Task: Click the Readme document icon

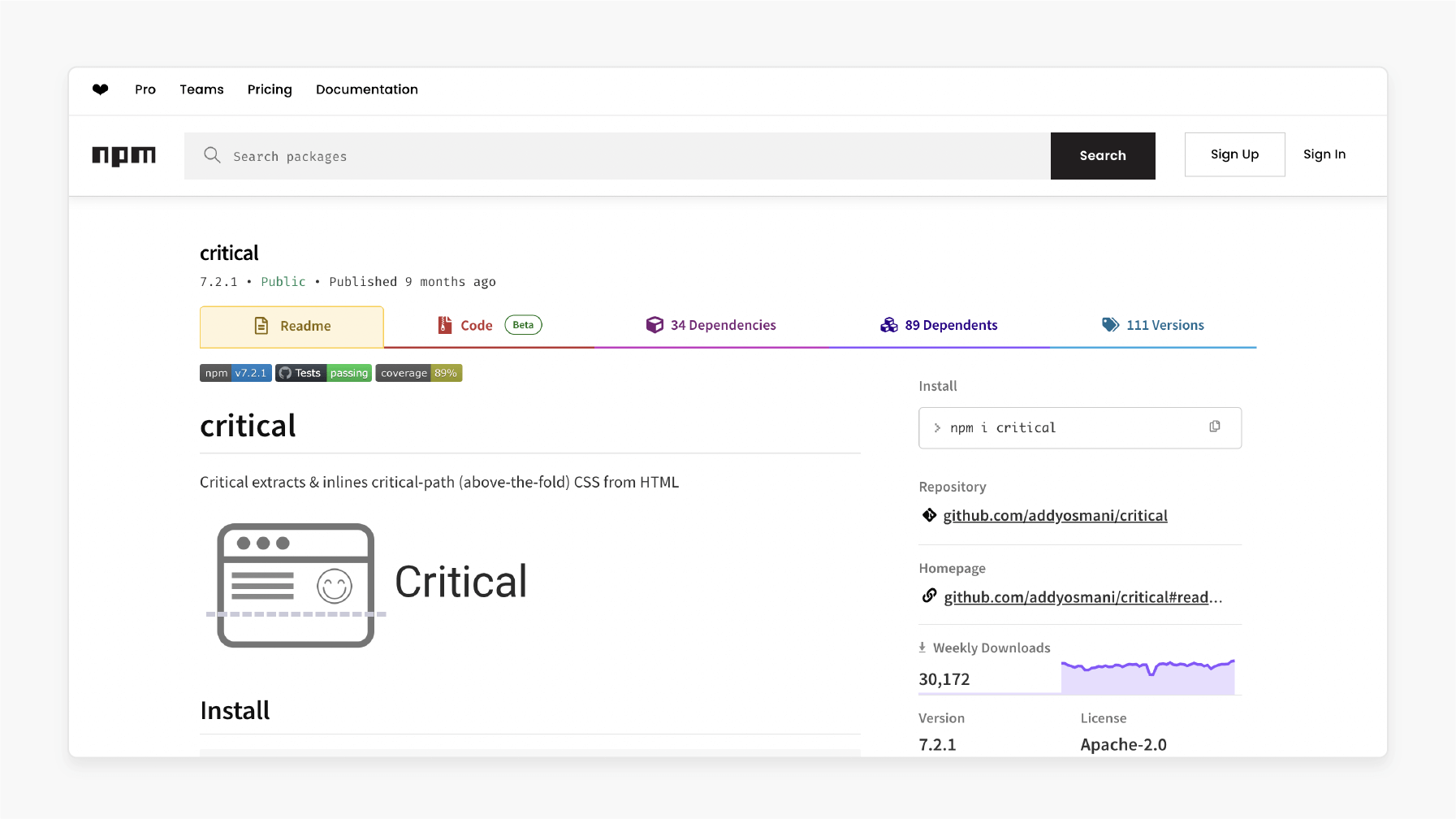Action: point(261,326)
